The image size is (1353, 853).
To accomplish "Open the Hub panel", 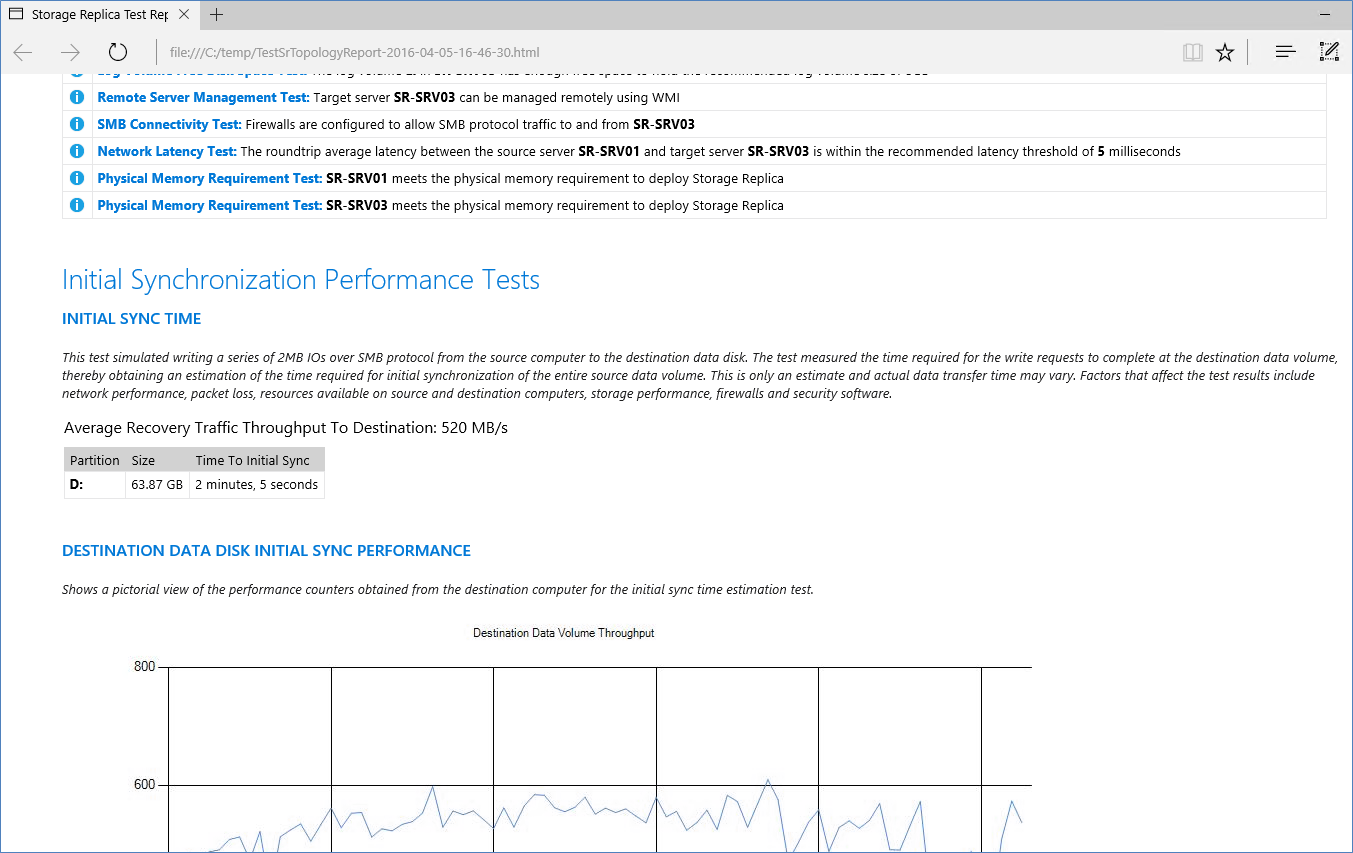I will click(1284, 51).
